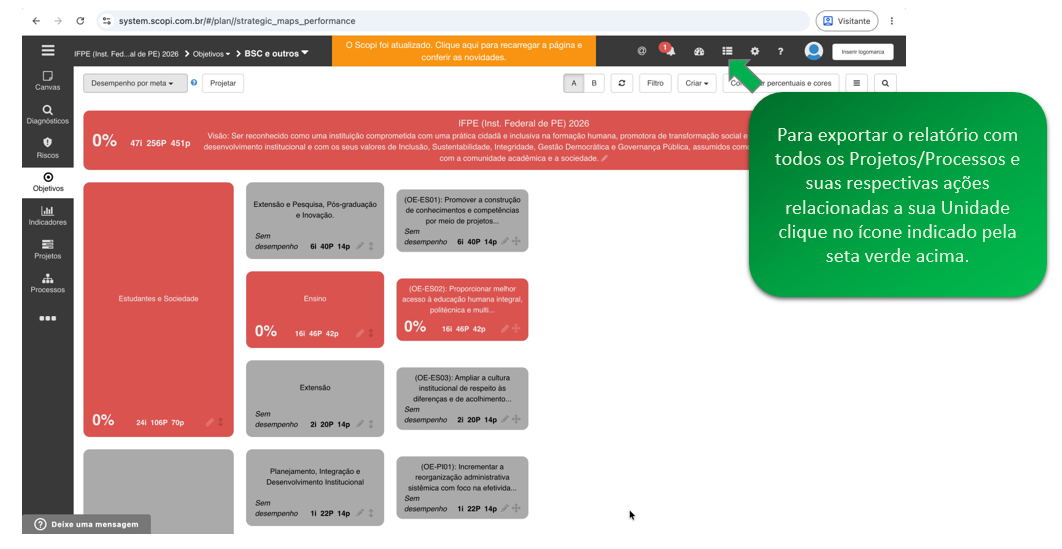The height and width of the screenshot is (549, 1062).
Task: Click the refresh toggle button next to B
Action: [x=622, y=83]
